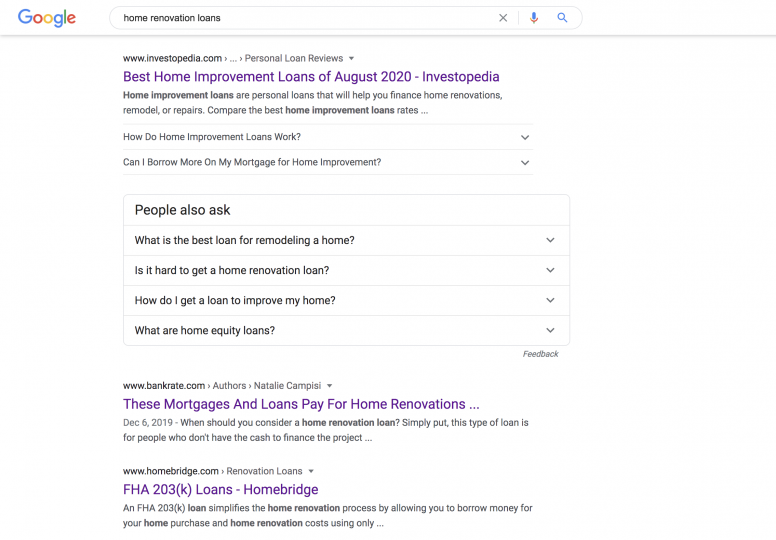776x540 pixels.
Task: Click the Feedback link
Action: pyautogui.click(x=540, y=354)
